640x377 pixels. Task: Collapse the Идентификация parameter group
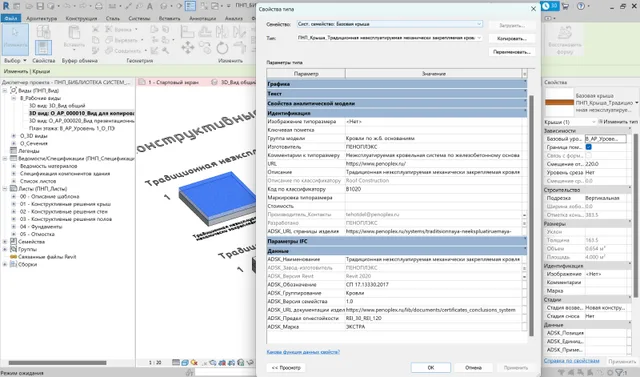tap(397, 113)
